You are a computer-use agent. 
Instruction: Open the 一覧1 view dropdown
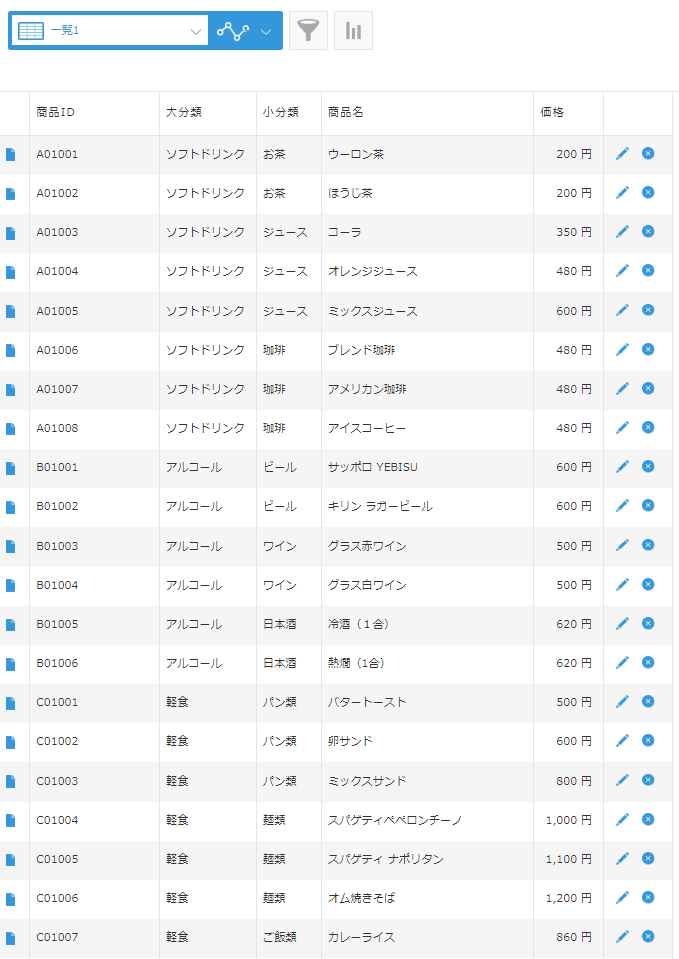pos(110,31)
